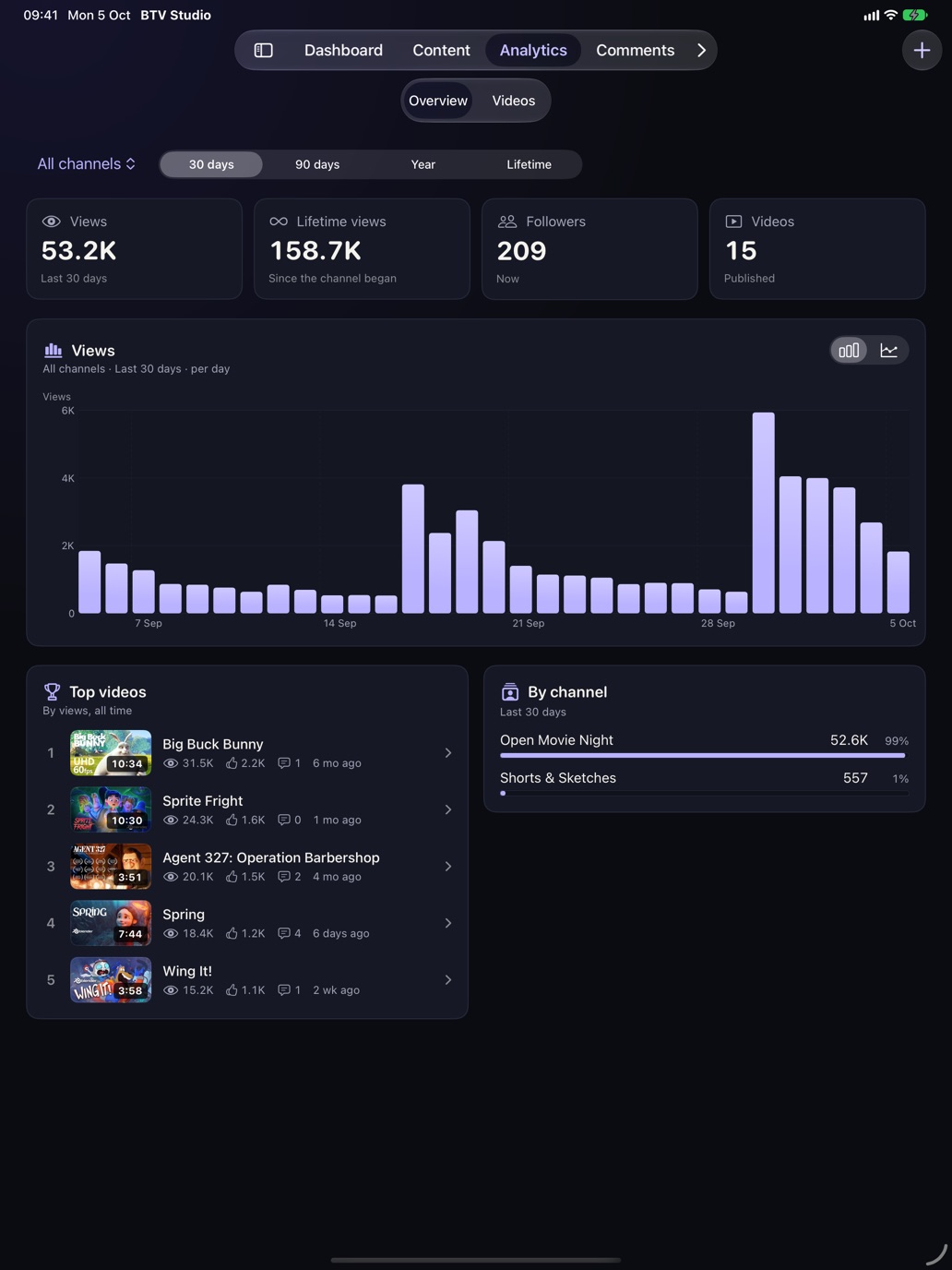Open the Wing It! thumbnail
Screen dimensions: 952x1270
click(111, 980)
